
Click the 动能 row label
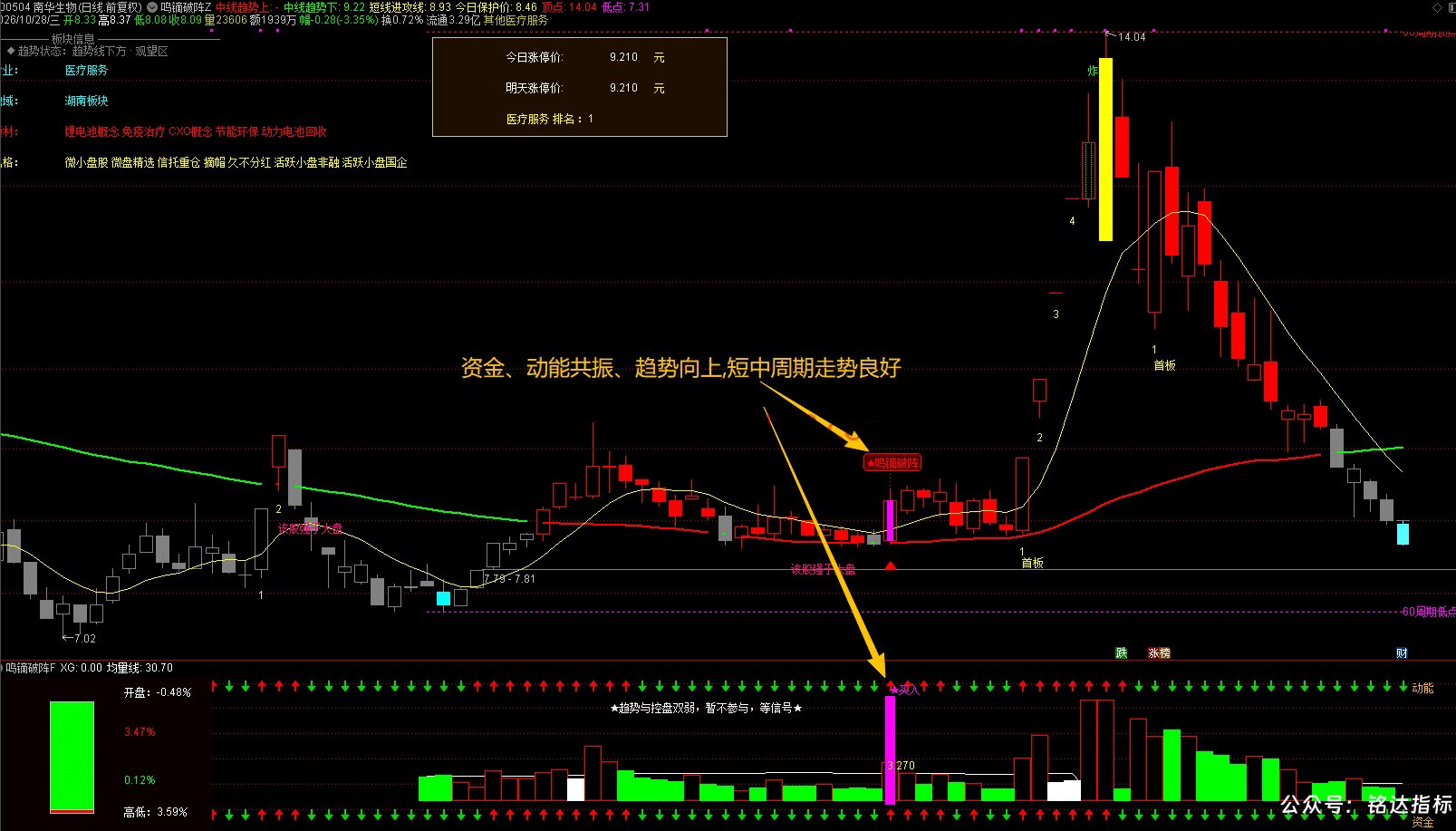pos(1422,688)
